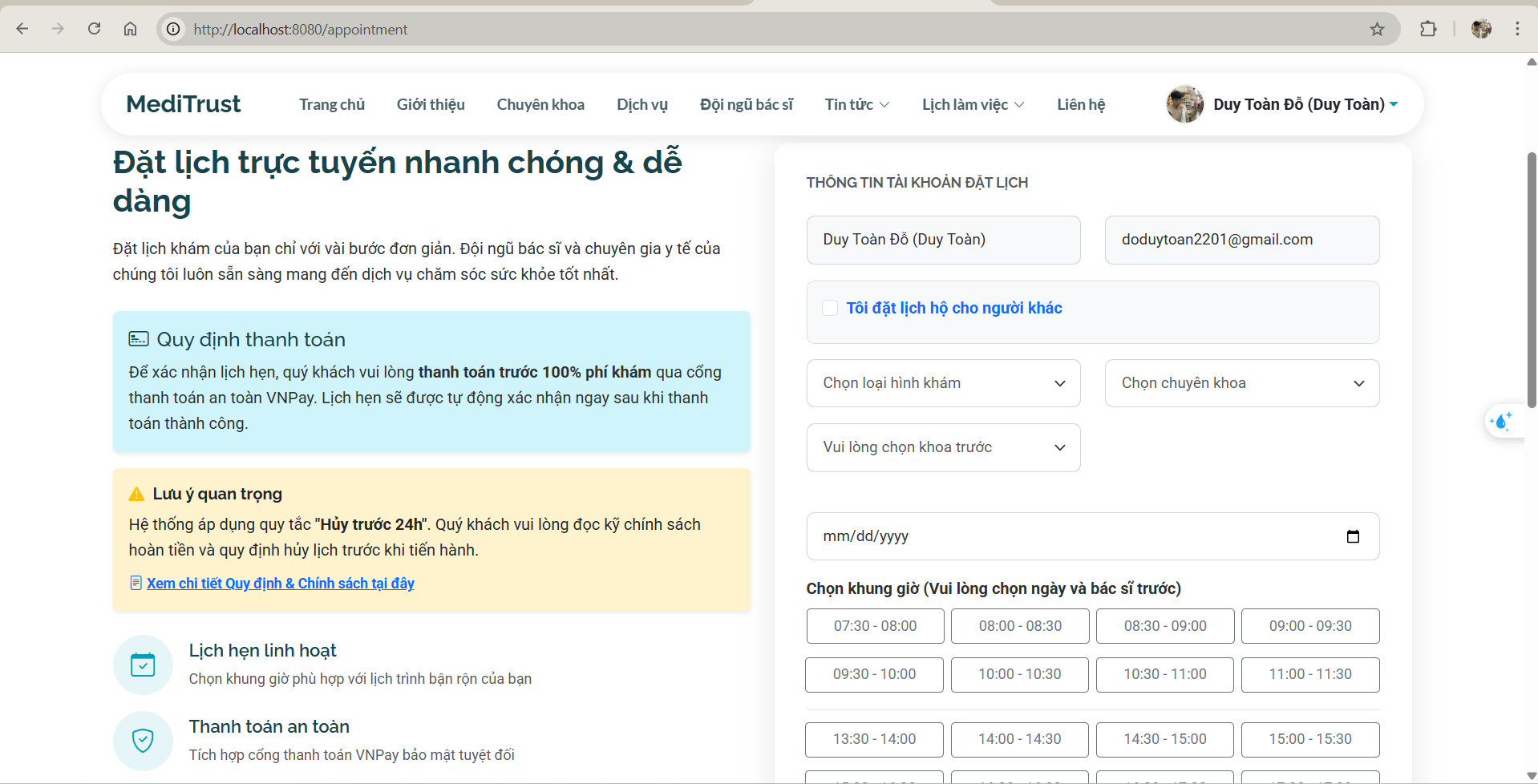Check Tôi đặt lịch hộ cho người khác

(829, 307)
